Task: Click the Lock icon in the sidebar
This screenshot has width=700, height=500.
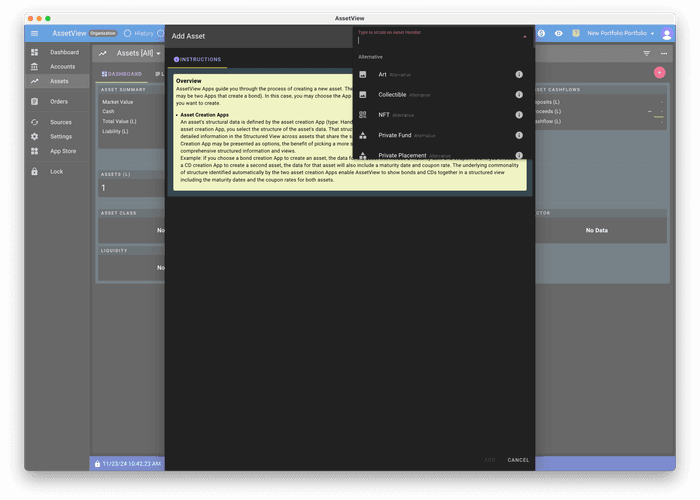Action: (x=56, y=171)
